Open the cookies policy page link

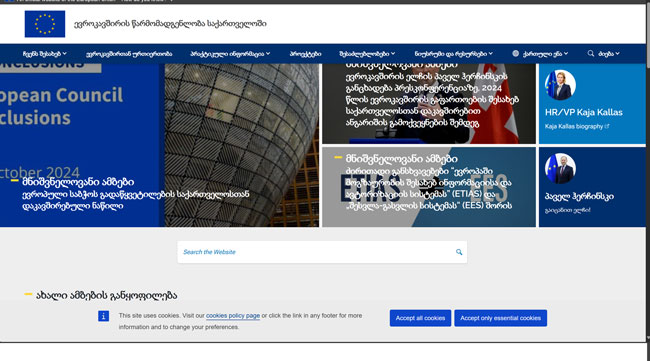(x=233, y=316)
